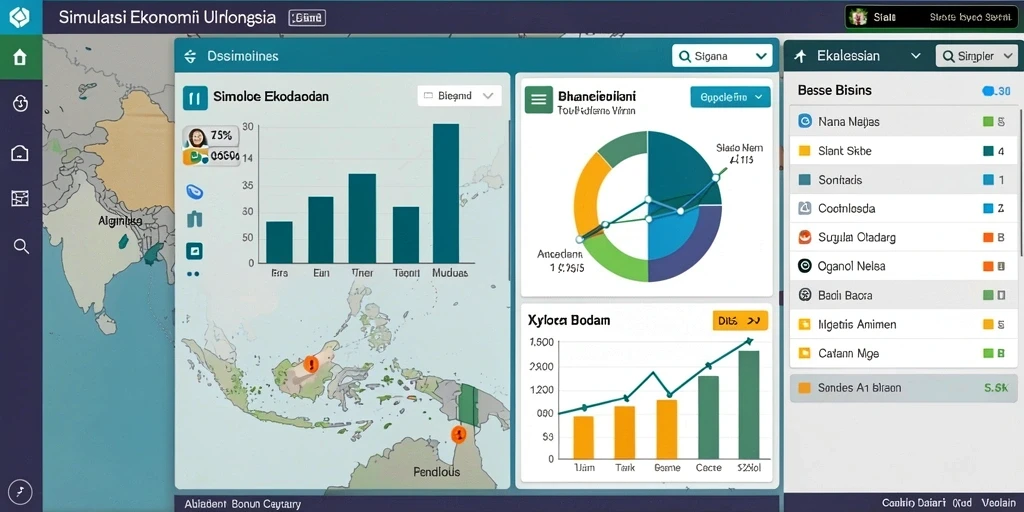Toggle the green box on Nana Nejas row
Screen dimensions: 1024x512
[x=988, y=121]
